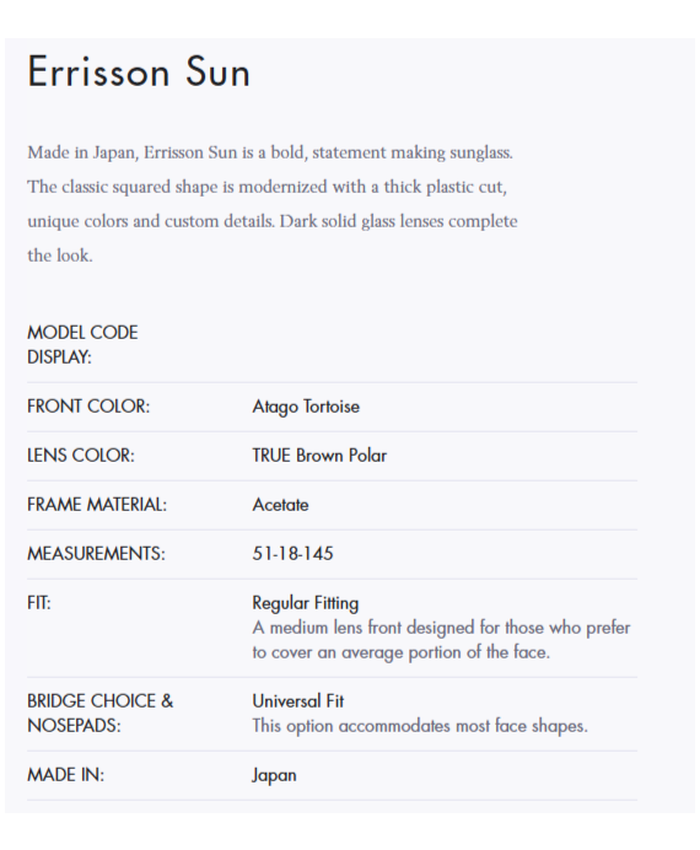Select the Japan value in MADE IN row
700x850 pixels.
point(274,775)
